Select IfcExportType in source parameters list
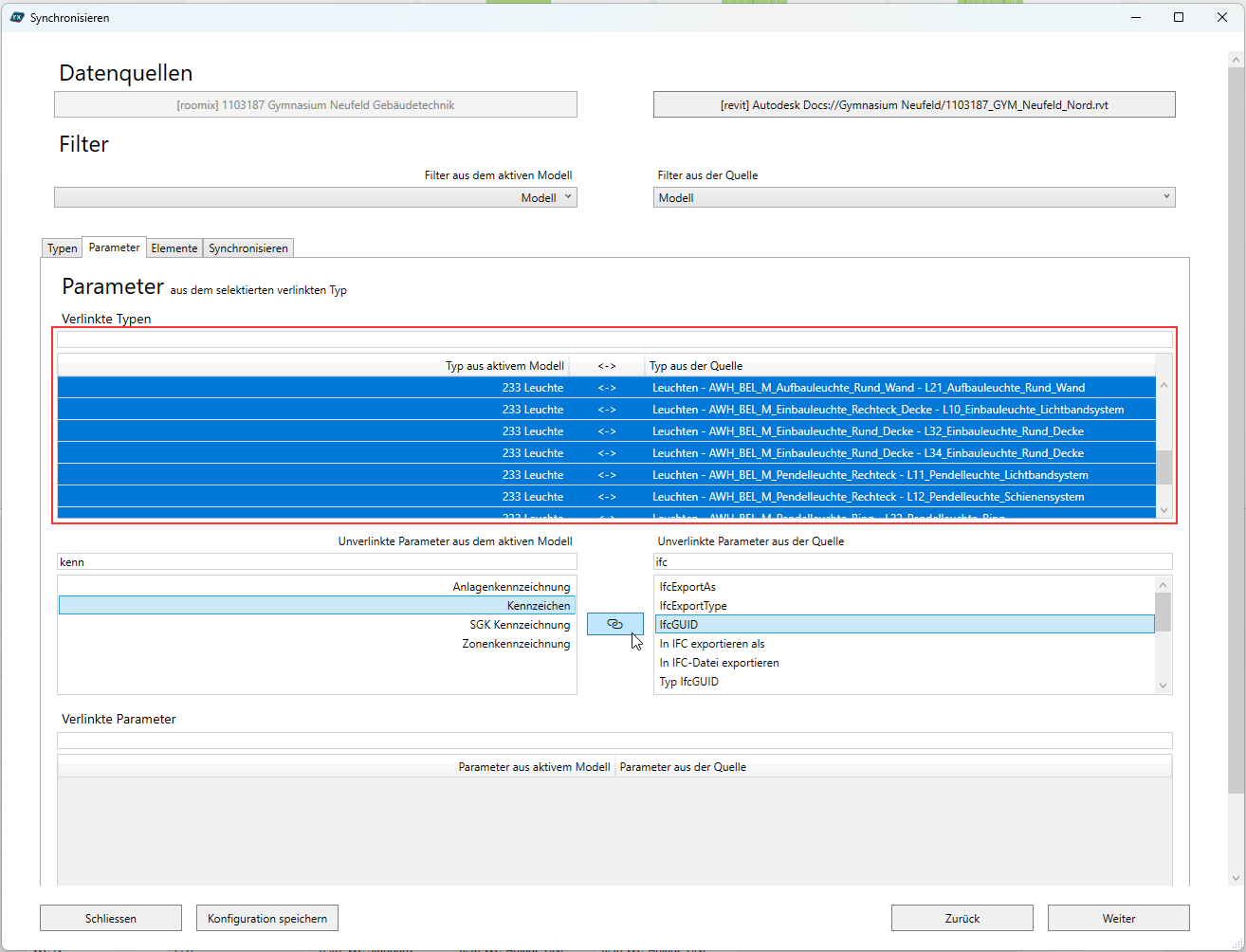 coord(693,606)
